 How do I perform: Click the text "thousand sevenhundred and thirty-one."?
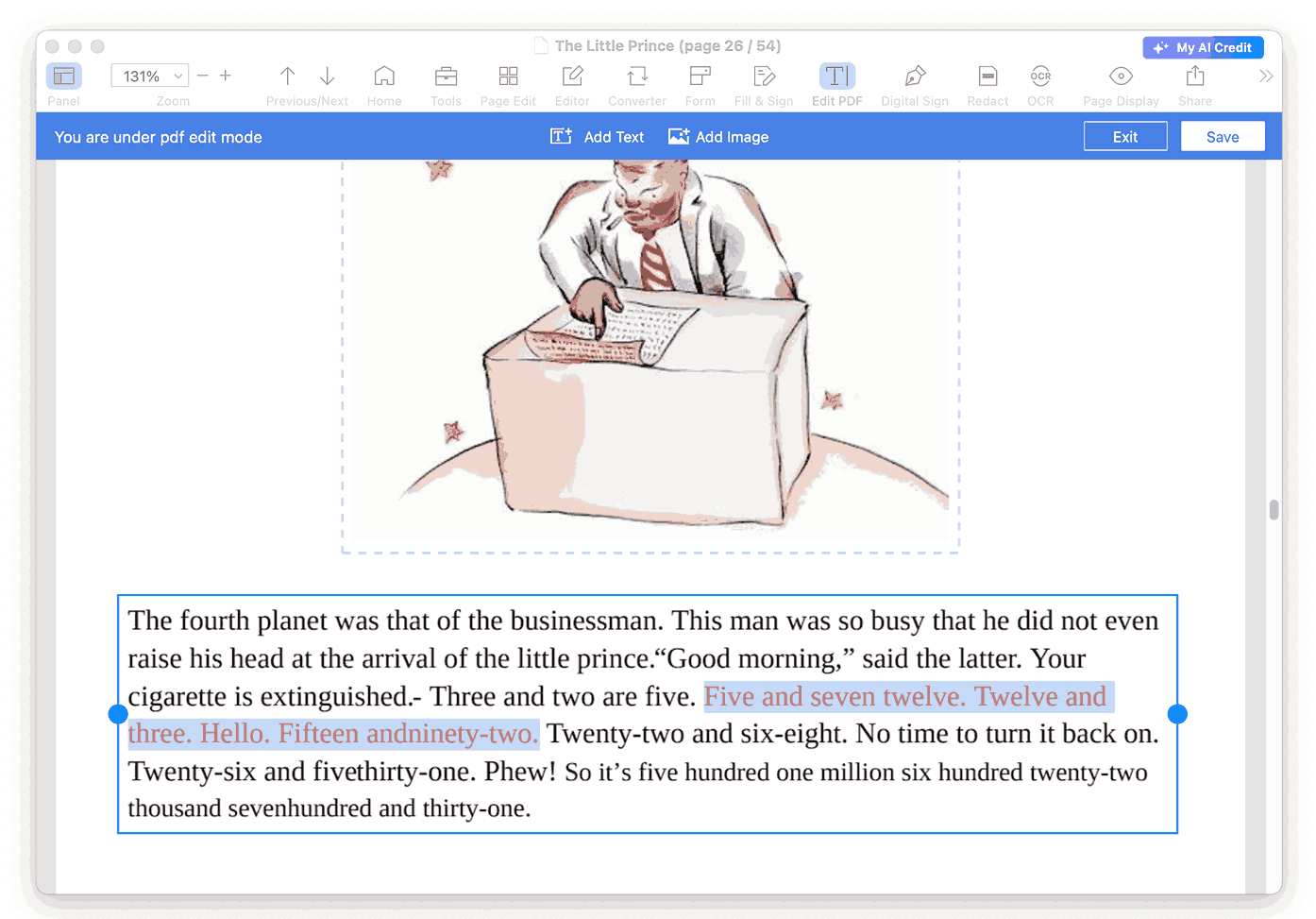click(x=329, y=808)
